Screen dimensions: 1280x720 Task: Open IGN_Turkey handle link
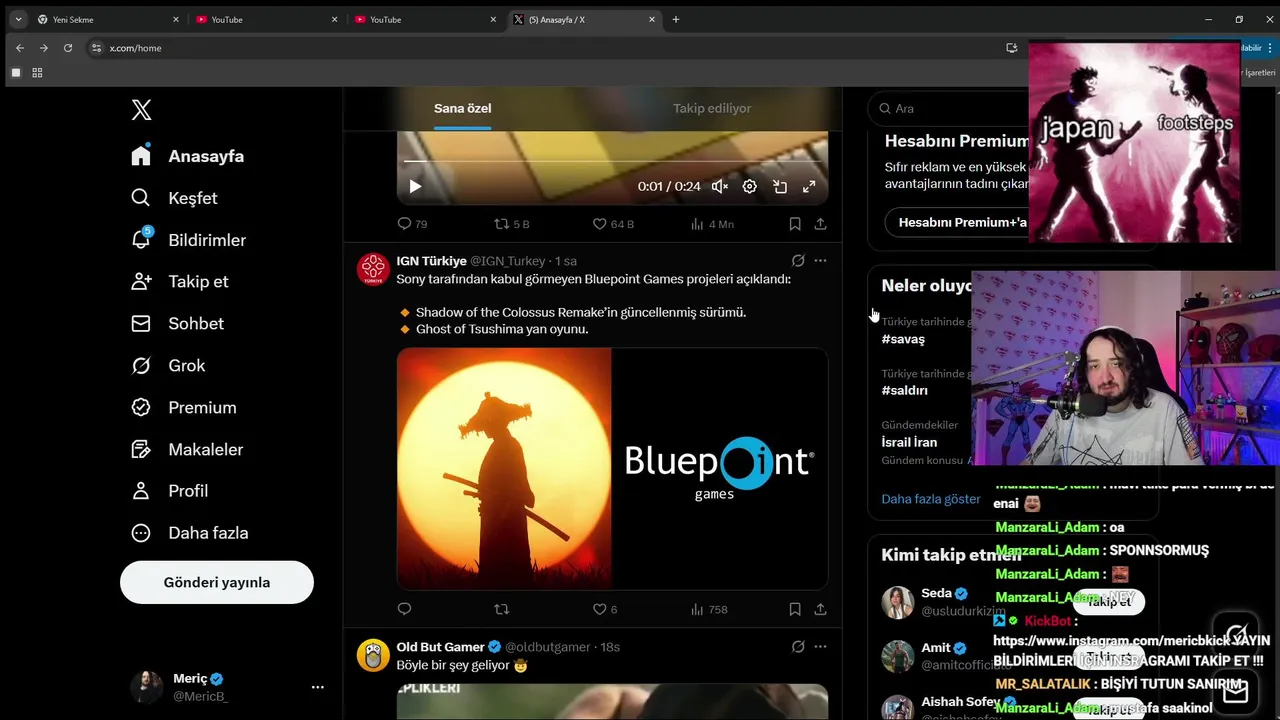click(508, 261)
